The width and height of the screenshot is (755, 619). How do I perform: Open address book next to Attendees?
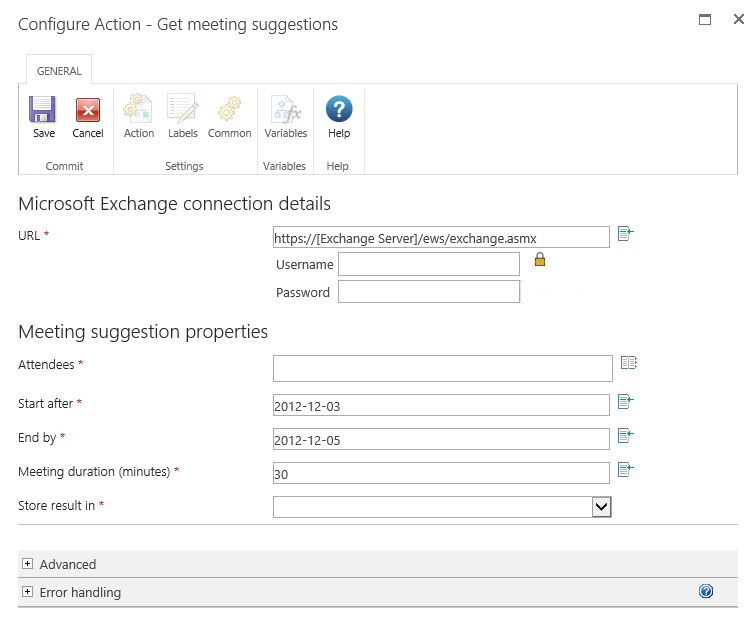click(628, 364)
